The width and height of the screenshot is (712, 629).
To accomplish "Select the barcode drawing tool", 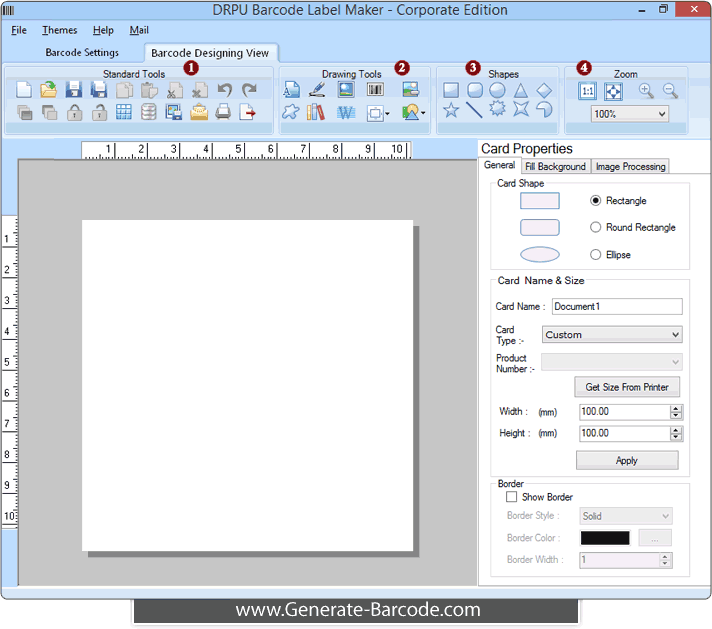I will click(x=375, y=90).
